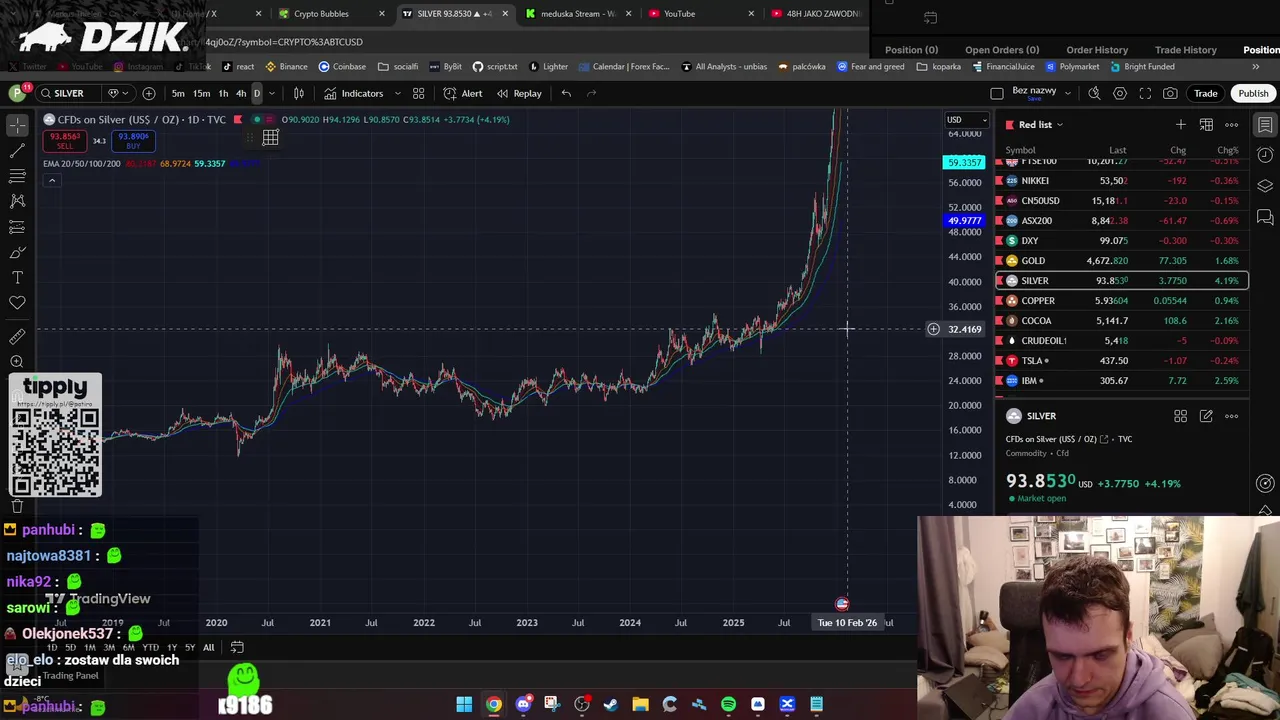1280x720 pixels.
Task: Switch to the 15m timeframe
Action: pyautogui.click(x=201, y=93)
